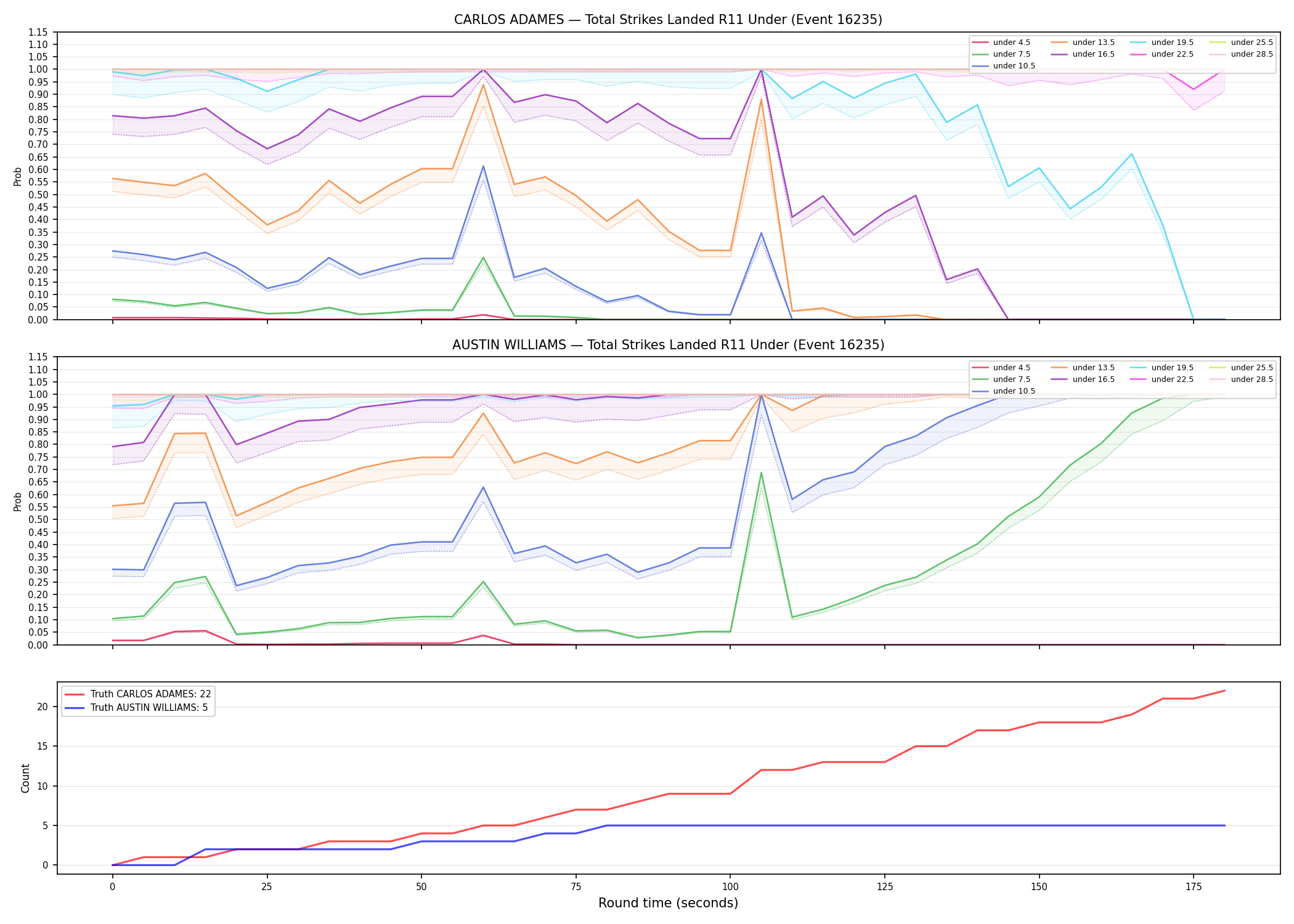Click 'Truth AUSTIN WILLIAMS: 5' legend label

pyautogui.click(x=149, y=708)
